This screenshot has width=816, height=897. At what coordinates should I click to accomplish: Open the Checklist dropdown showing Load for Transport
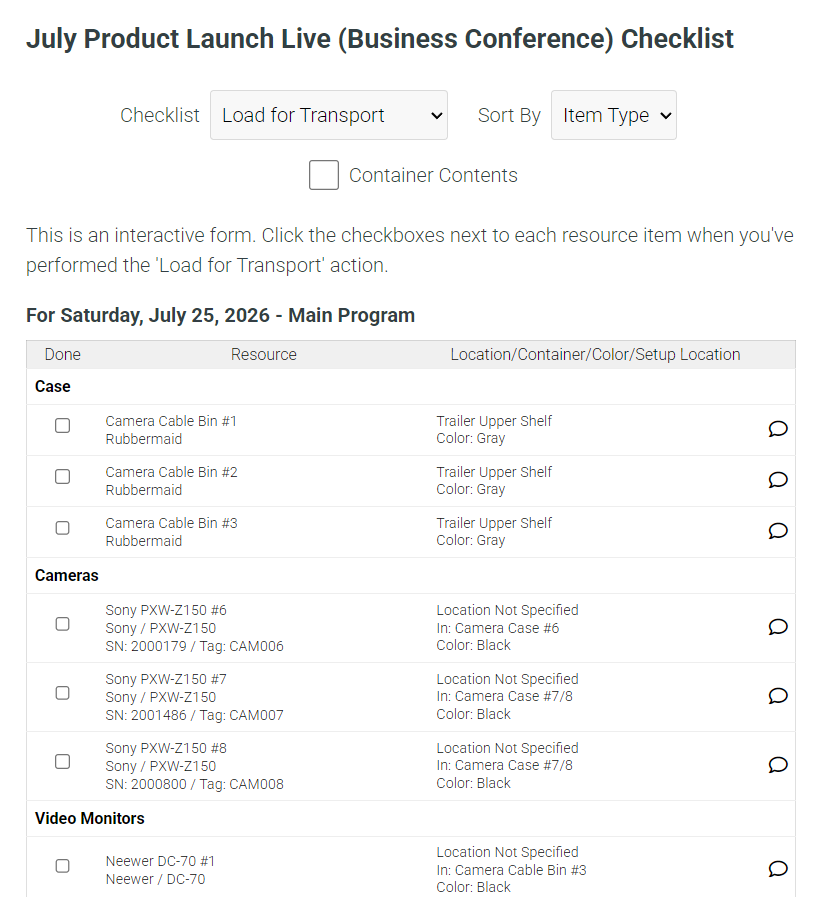(x=329, y=115)
